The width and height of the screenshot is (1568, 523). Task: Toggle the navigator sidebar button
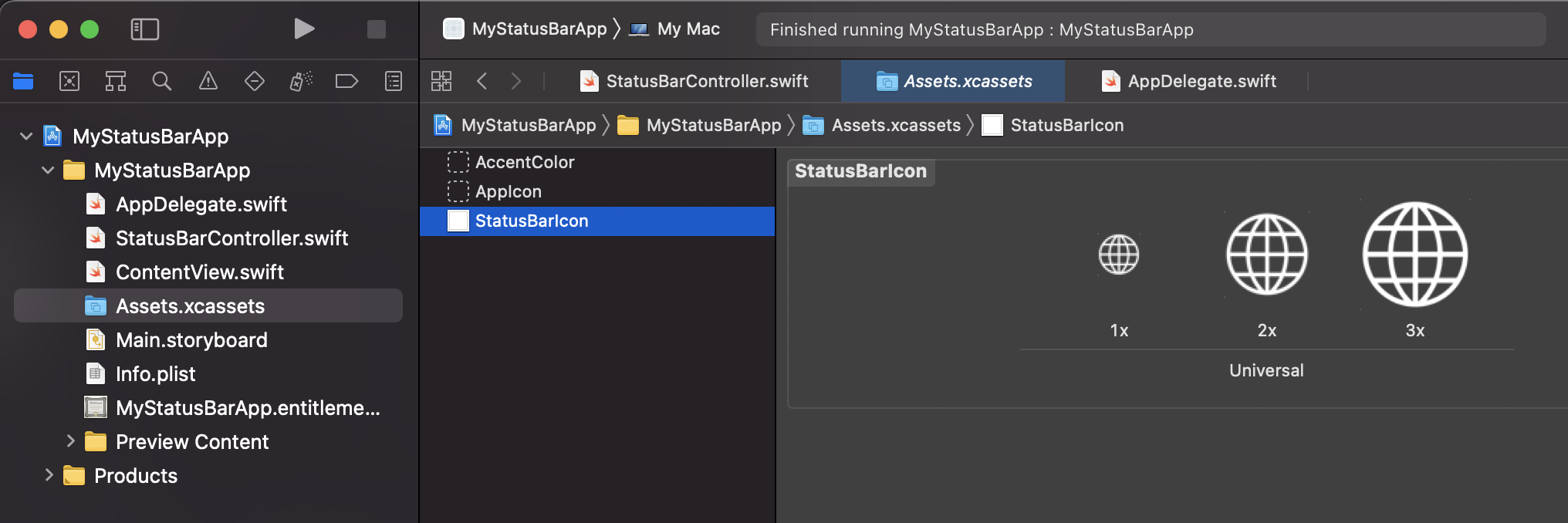(145, 29)
